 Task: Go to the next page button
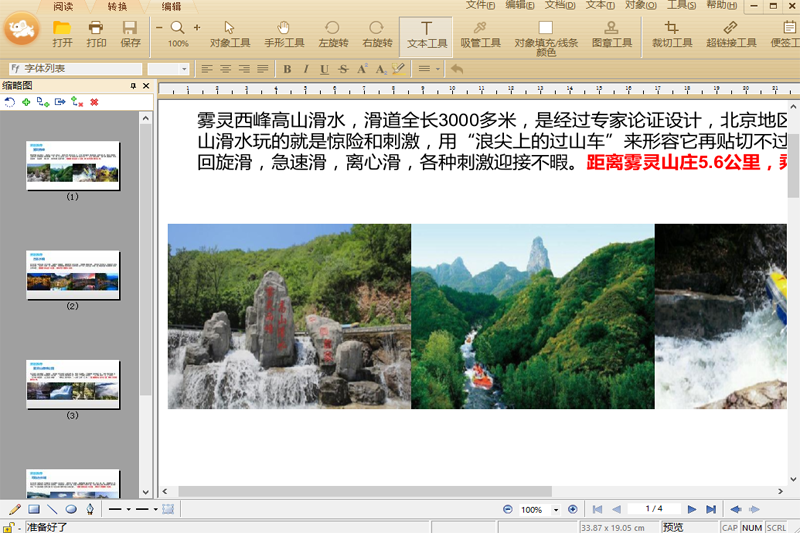(x=692, y=509)
